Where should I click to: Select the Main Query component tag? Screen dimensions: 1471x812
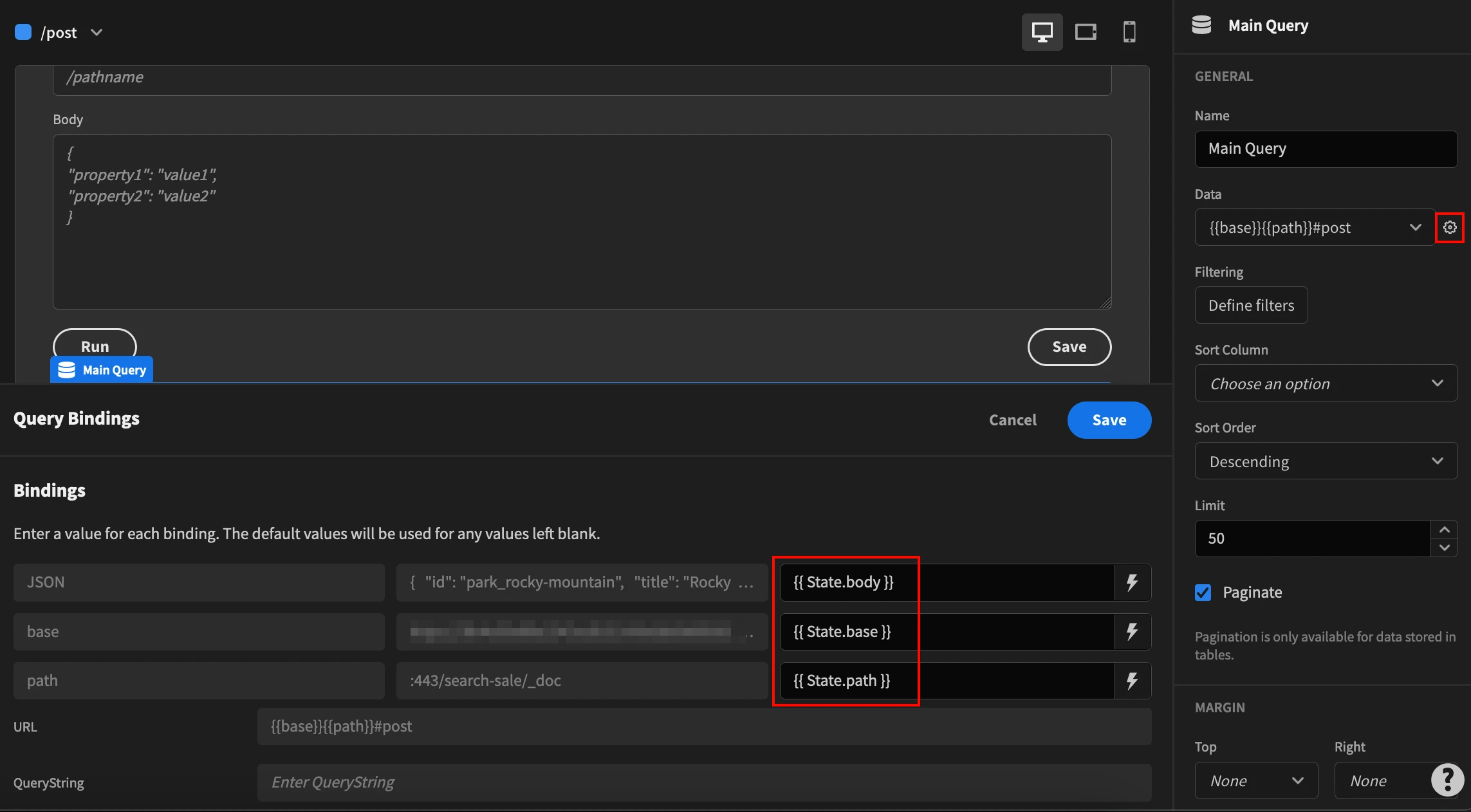point(102,370)
